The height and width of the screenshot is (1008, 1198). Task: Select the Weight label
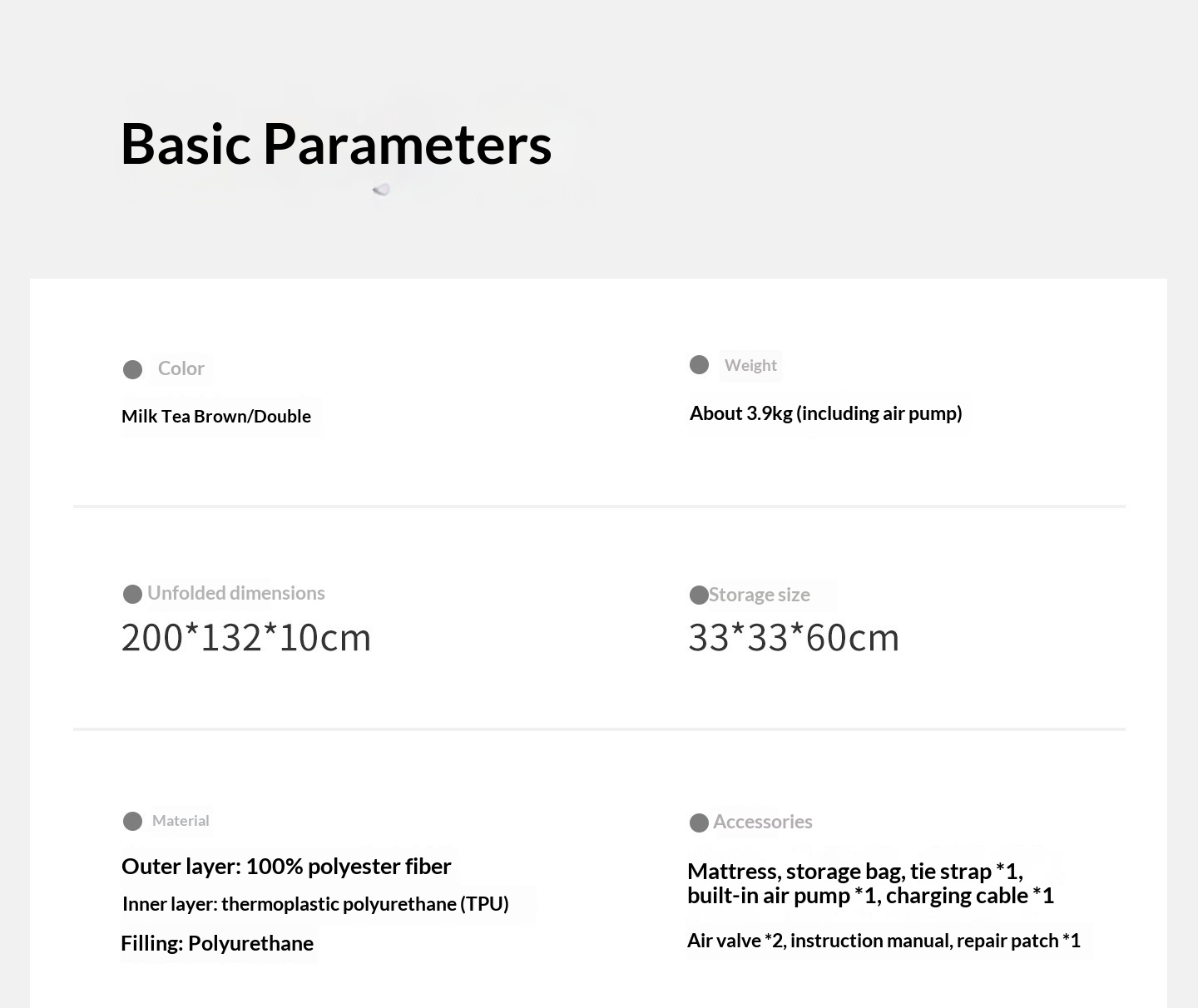pos(750,365)
